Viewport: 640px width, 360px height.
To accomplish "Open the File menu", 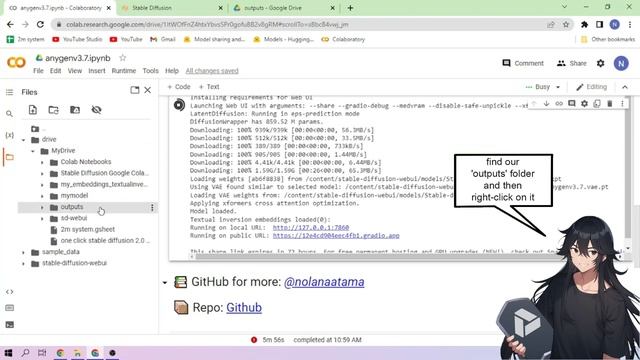I will pyautogui.click(x=38, y=71).
